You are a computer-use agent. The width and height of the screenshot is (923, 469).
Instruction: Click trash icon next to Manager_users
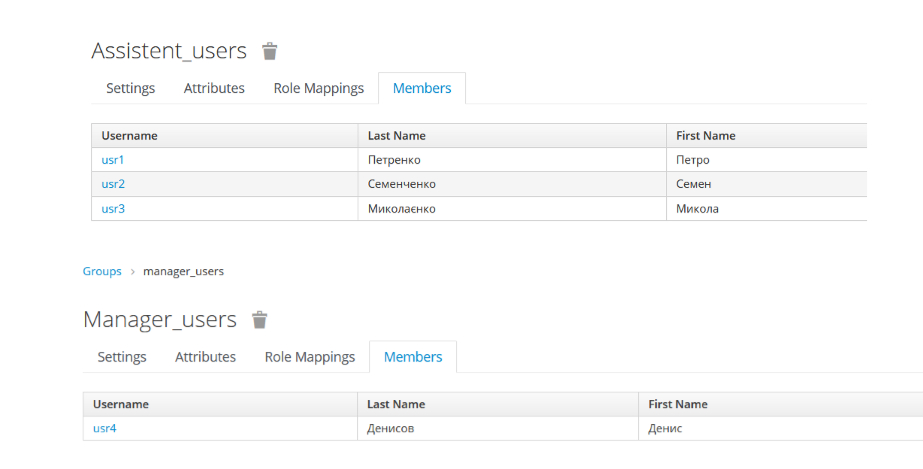[260, 320]
